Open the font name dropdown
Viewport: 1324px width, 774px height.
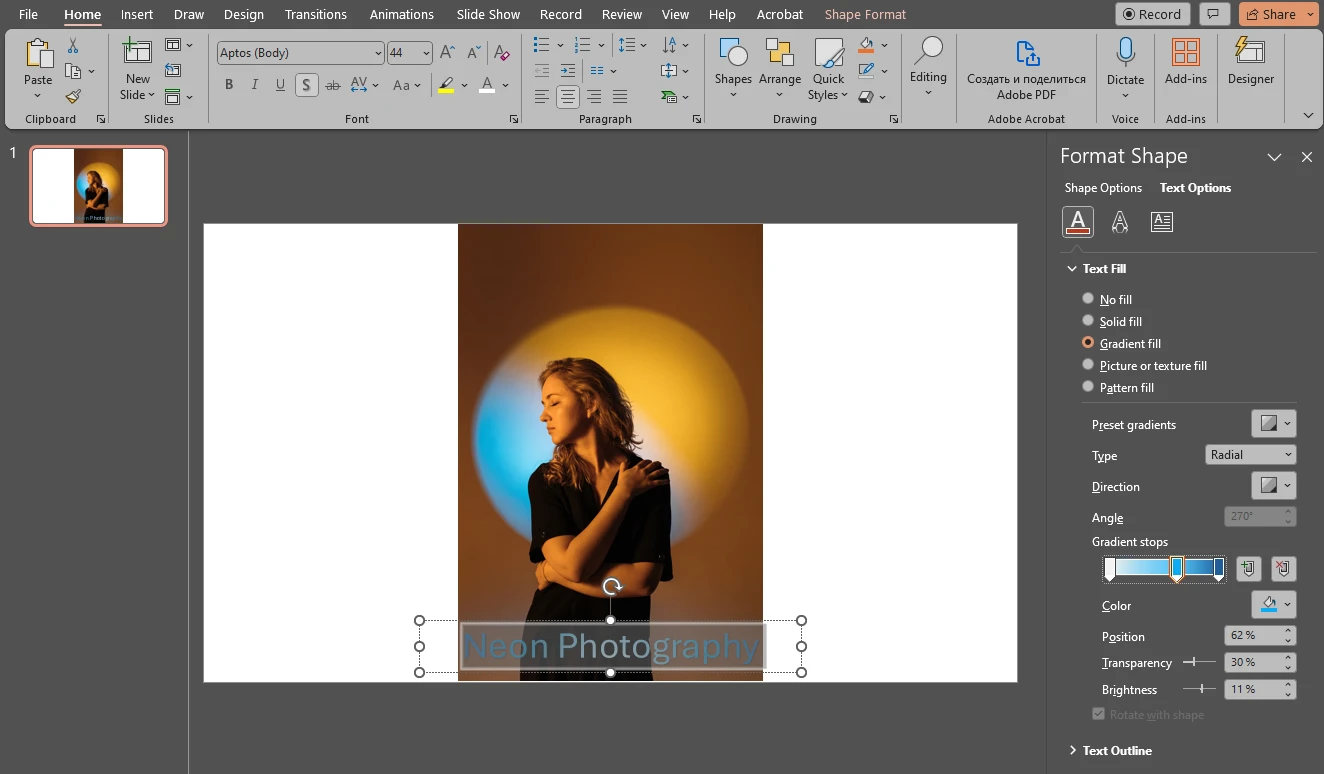click(377, 52)
